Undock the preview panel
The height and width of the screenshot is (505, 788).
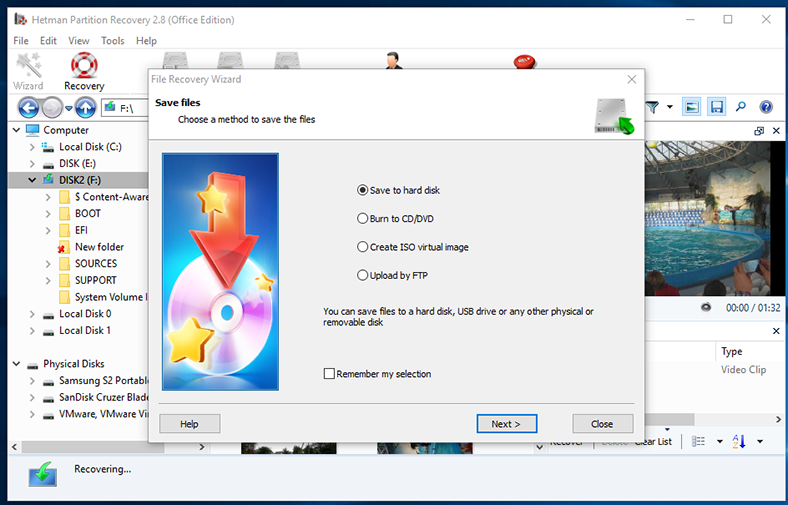pyautogui.click(x=759, y=131)
